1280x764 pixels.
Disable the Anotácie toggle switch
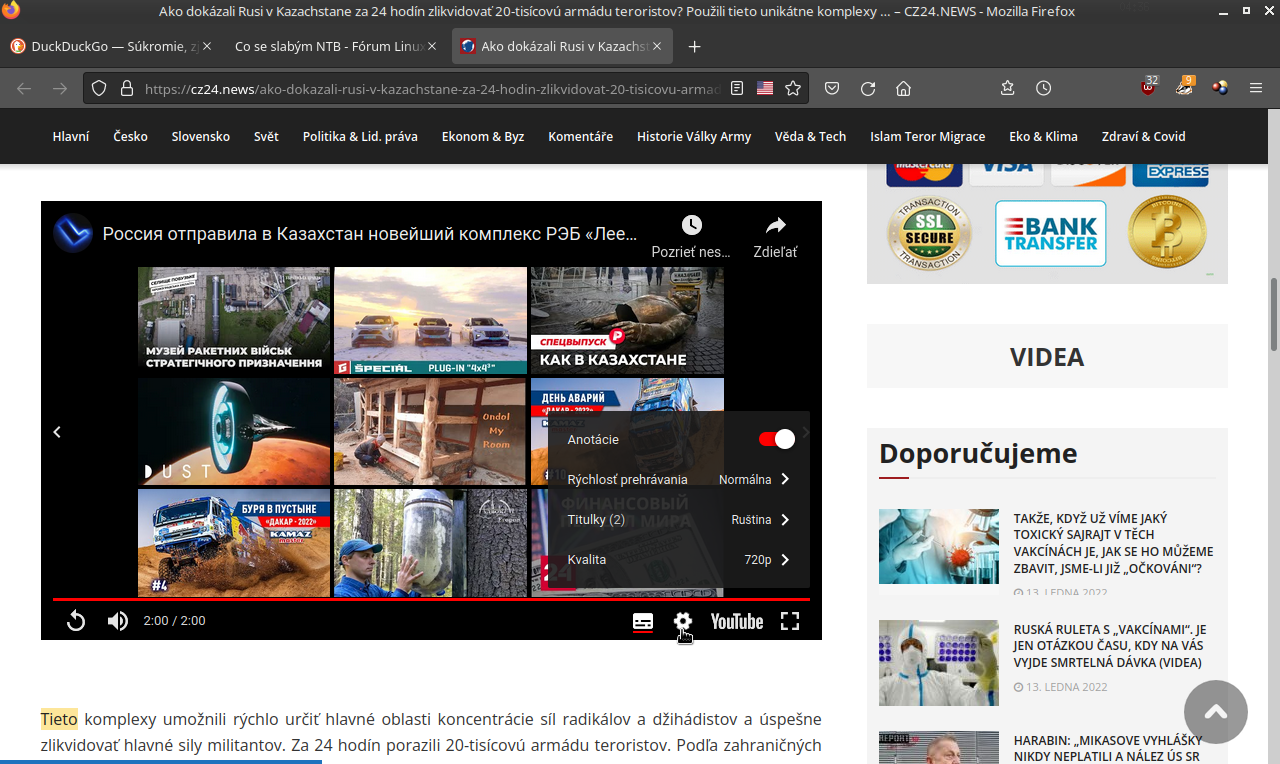pos(777,439)
